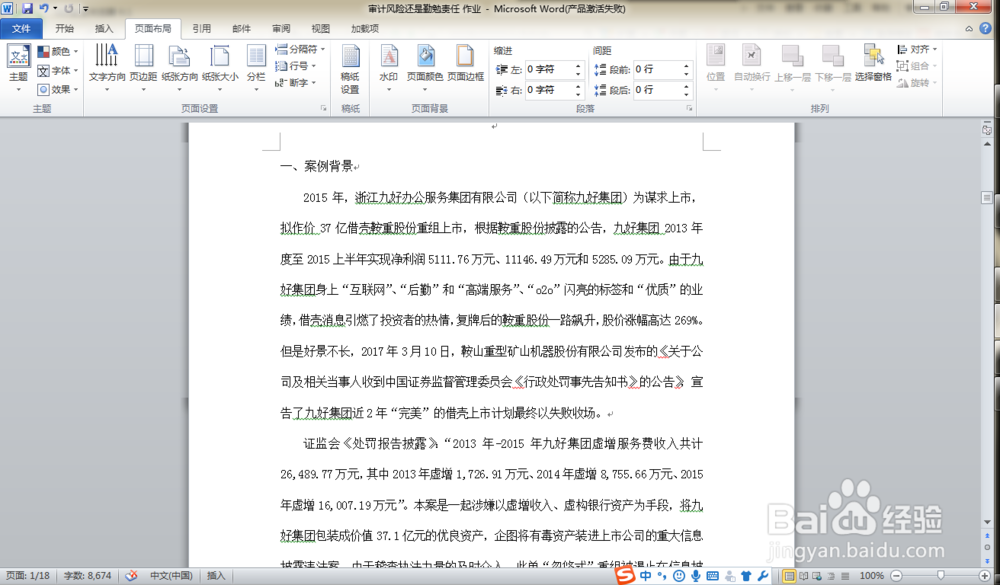Click the 上移一层 bring forward icon
Screen dimensions: 1000x585
792,56
